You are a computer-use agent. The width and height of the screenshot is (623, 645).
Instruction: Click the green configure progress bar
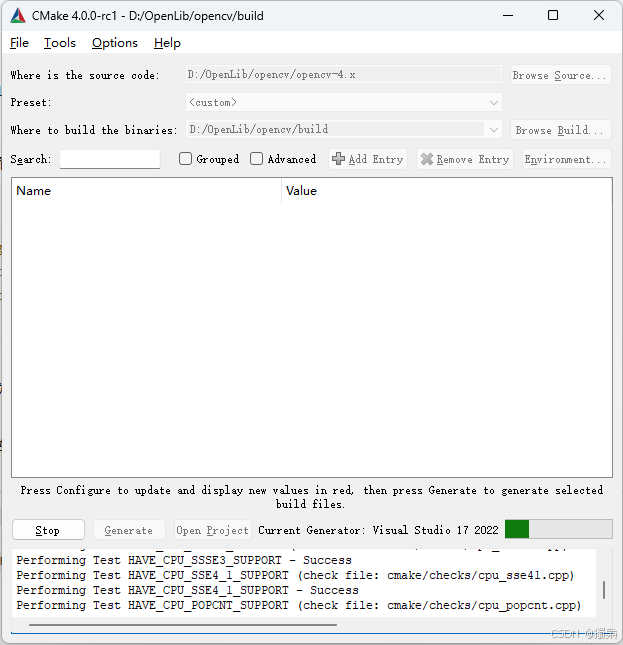coord(558,529)
